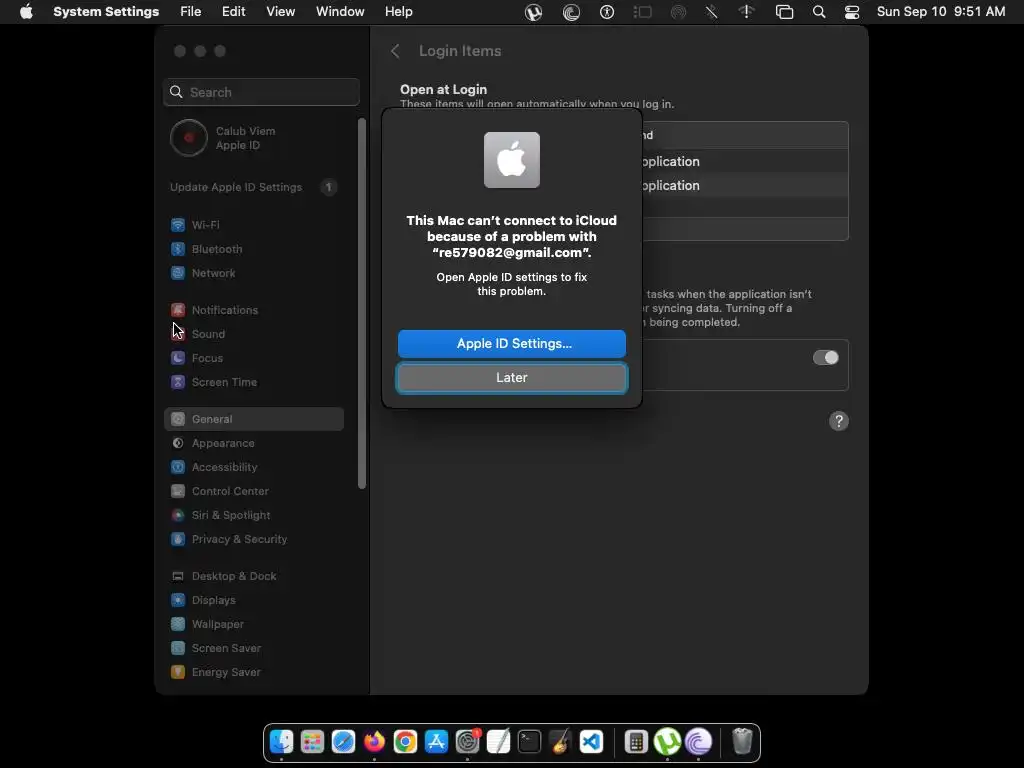Screen dimensions: 1024x768
Task: Open the File menu
Action: (x=191, y=12)
